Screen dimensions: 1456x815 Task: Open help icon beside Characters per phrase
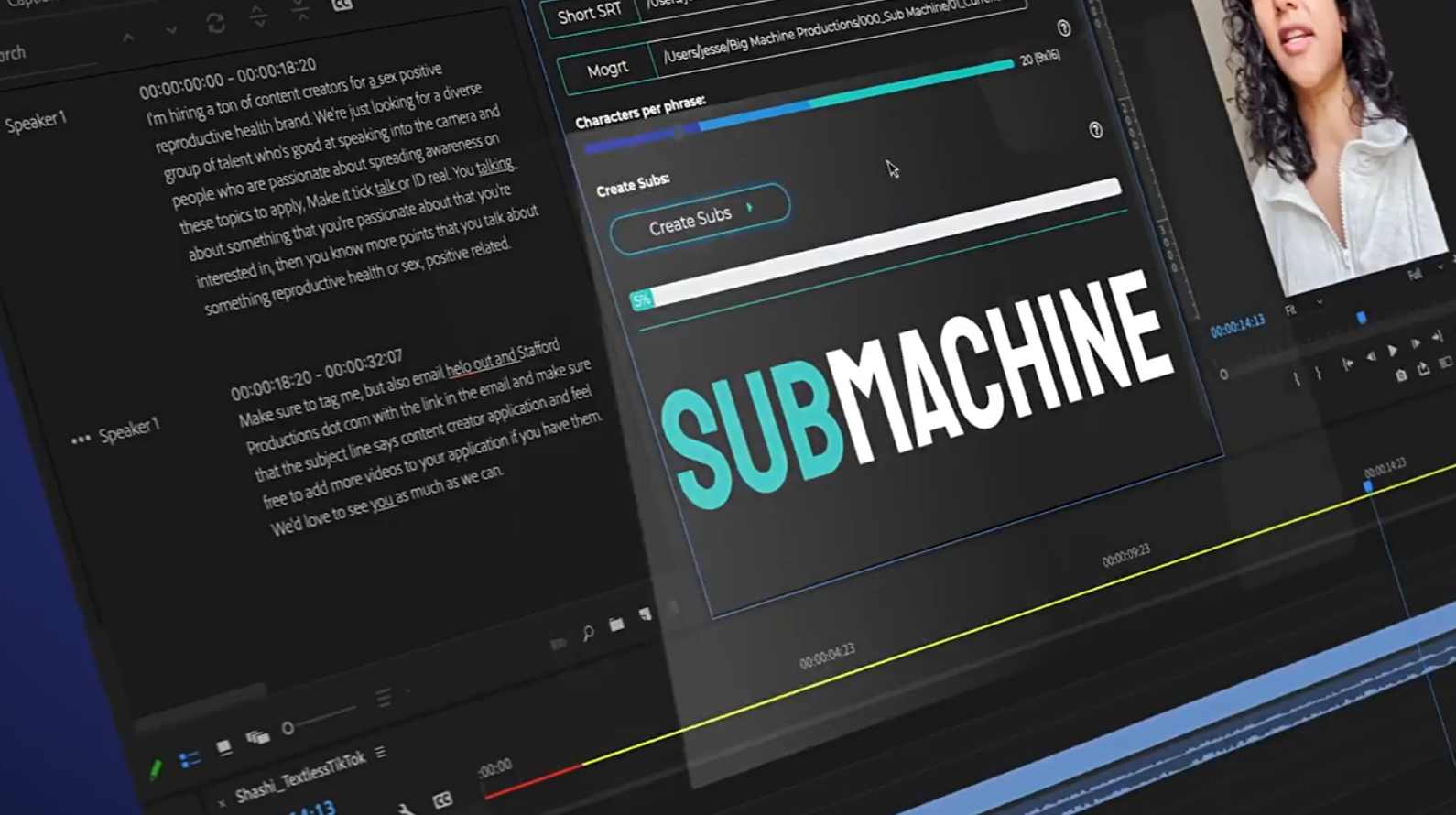(1095, 130)
